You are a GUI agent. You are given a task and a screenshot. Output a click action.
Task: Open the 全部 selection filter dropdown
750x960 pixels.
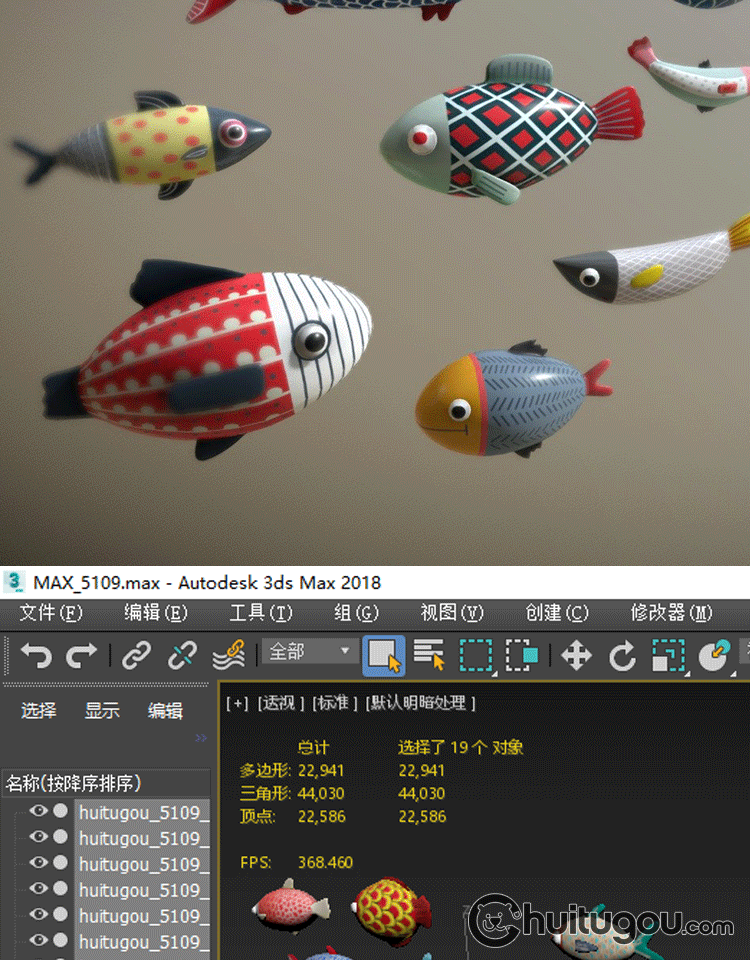click(x=310, y=651)
